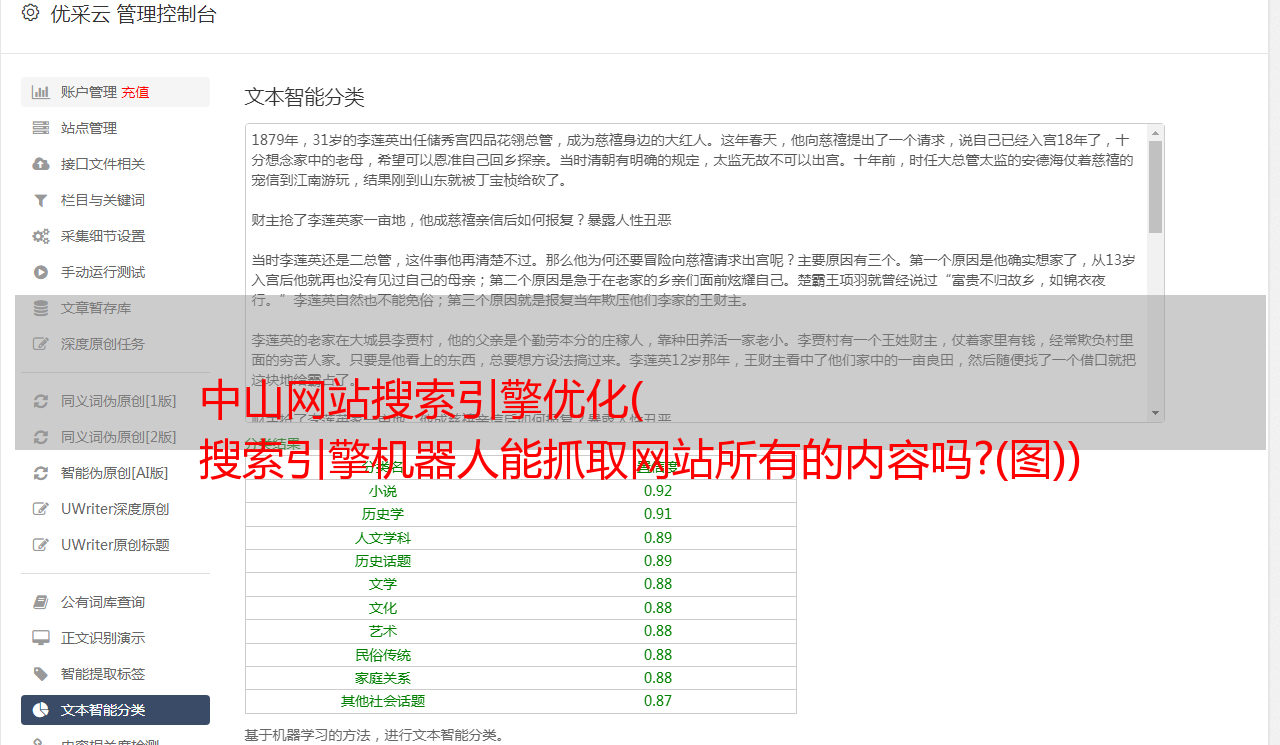Click the 站点管理 server icon
The width and height of the screenshot is (1280, 745).
[x=41, y=128]
